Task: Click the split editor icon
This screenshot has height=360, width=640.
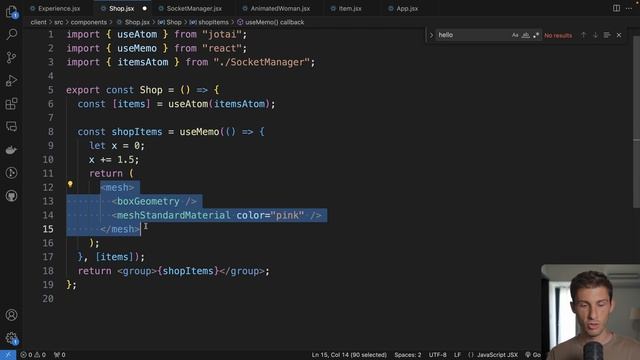Action: pos(616,8)
